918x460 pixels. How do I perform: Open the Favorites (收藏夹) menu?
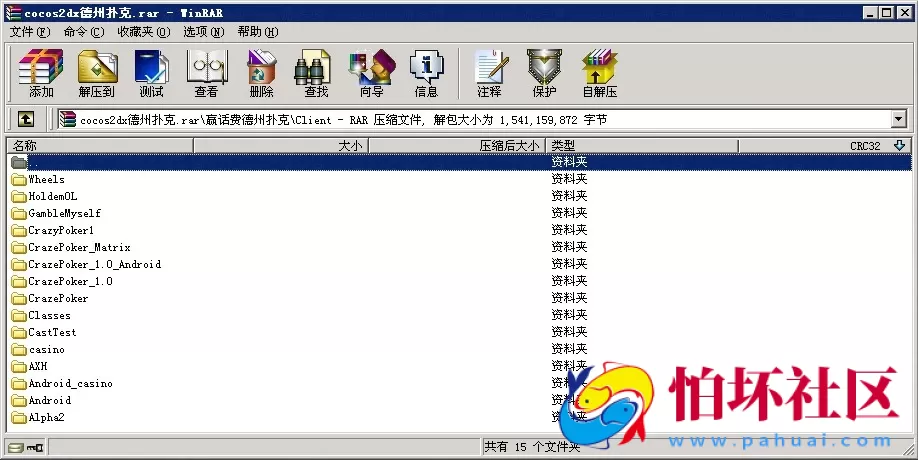coord(144,32)
